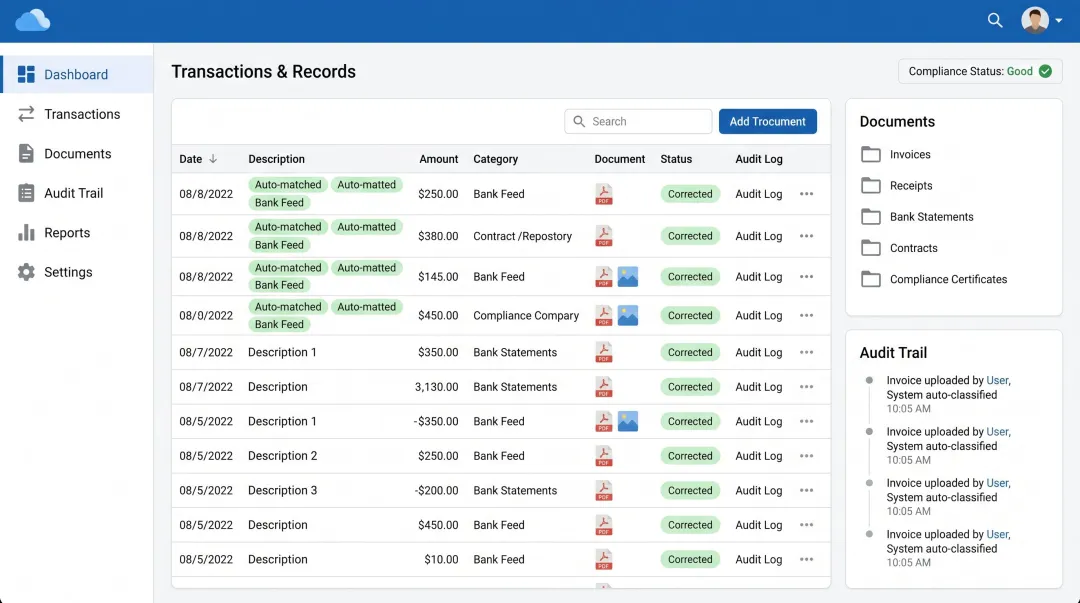Click the Contract /Repostory category cell
Screen dimensions: 1080x603
522,236
